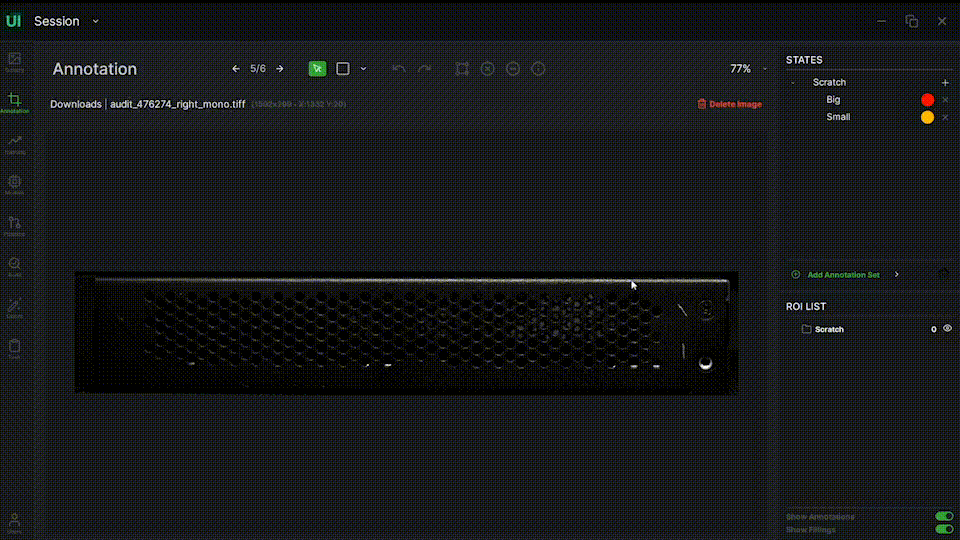Open the branch pipeline sidebar icon

tap(15, 225)
